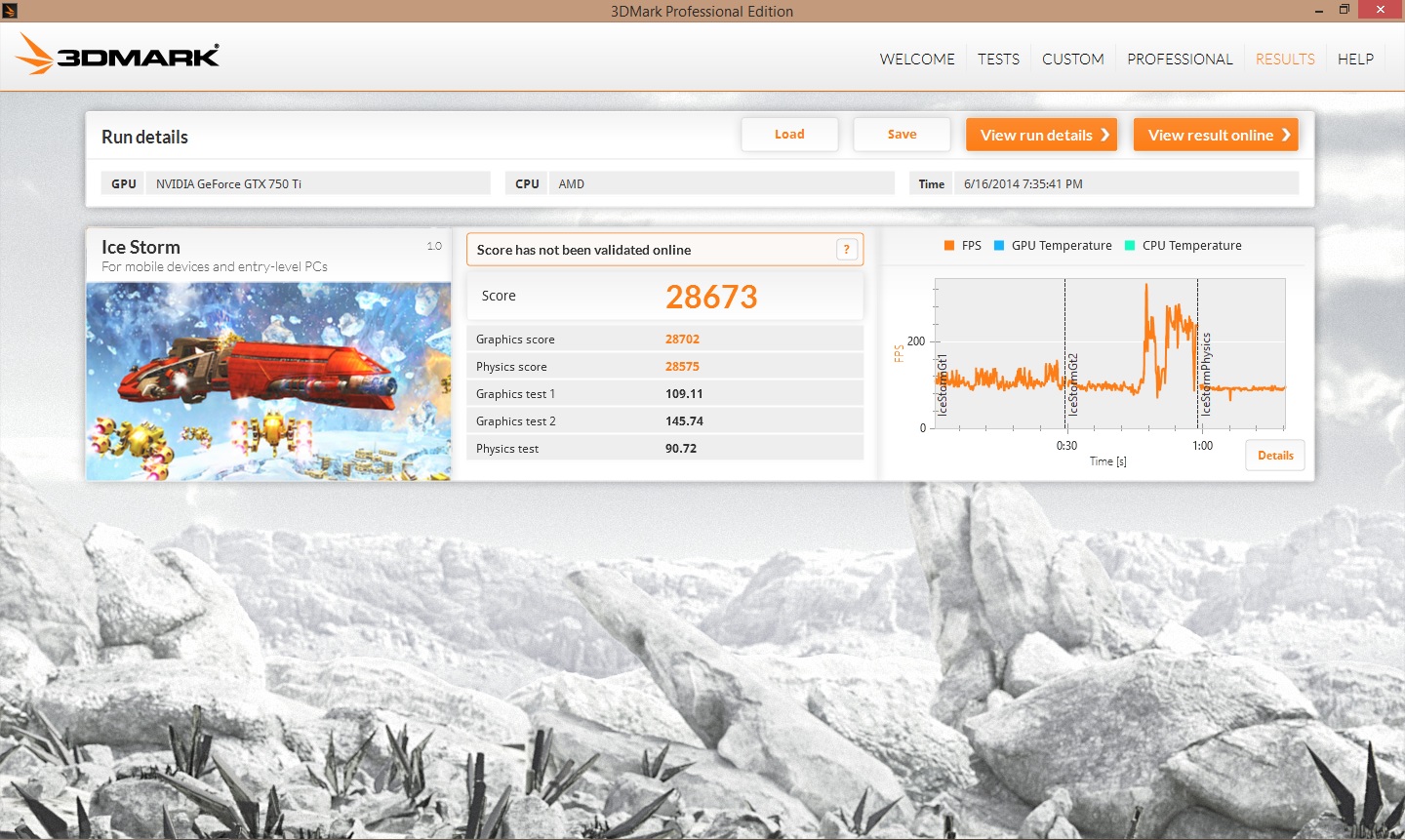Minimize the 3DMark window
This screenshot has width=1405, height=840.
pyautogui.click(x=1319, y=11)
